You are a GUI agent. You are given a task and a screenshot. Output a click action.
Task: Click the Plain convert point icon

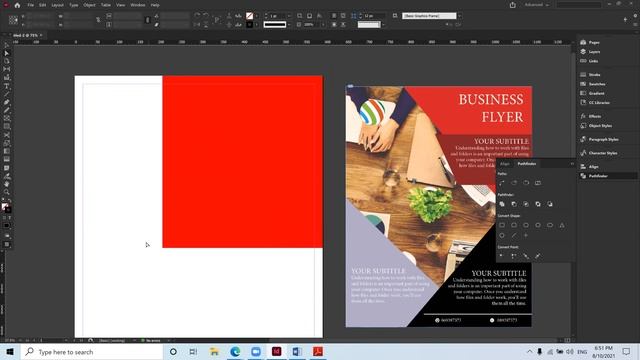click(x=502, y=256)
